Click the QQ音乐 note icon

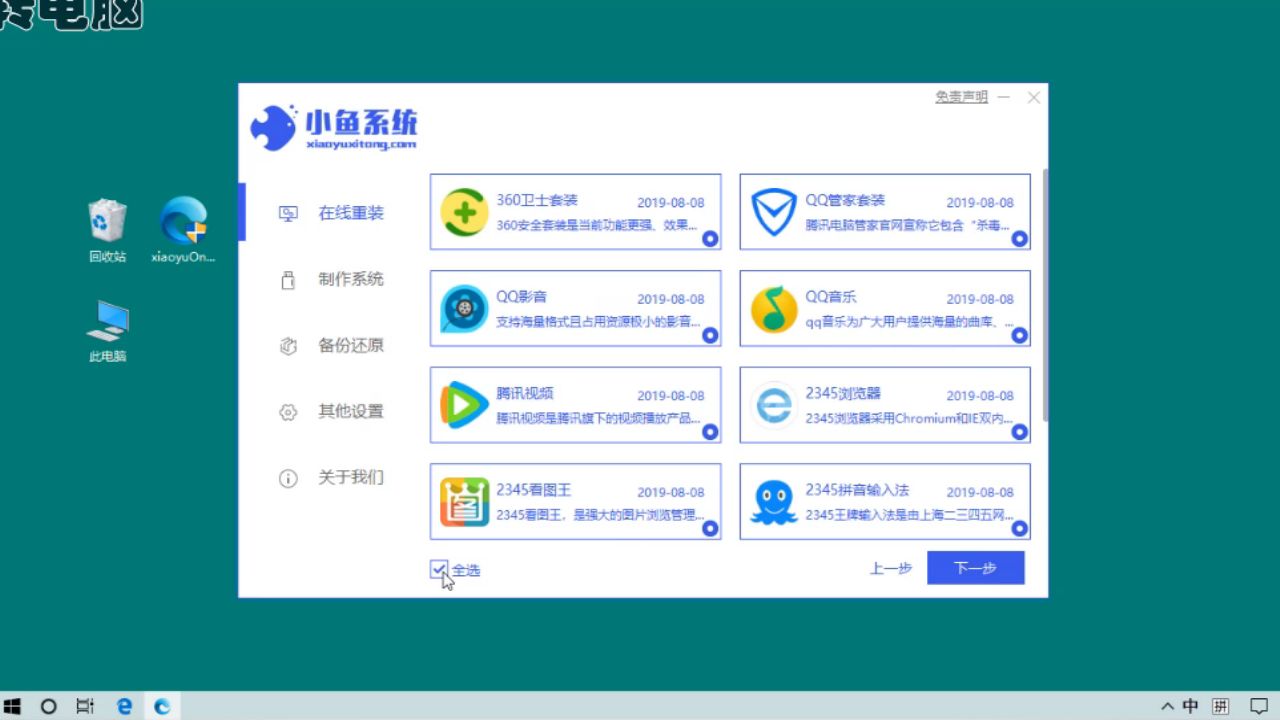(773, 309)
